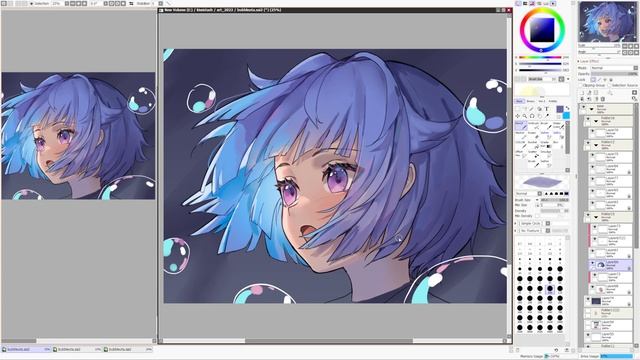This screenshot has height=360, width=640.
Task: Create a new layer
Action: (581, 92)
